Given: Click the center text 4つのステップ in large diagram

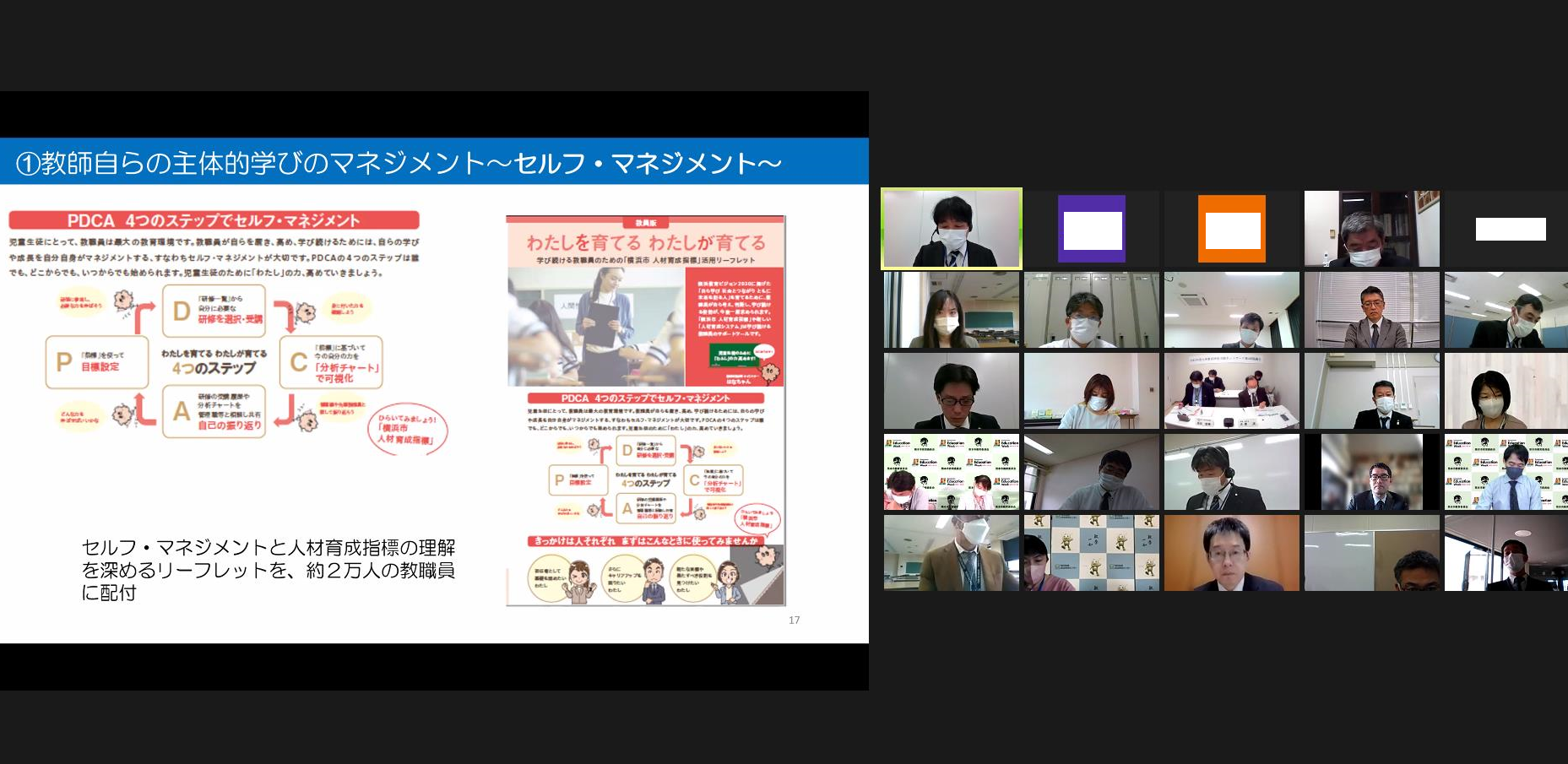Looking at the screenshot, I should click(x=214, y=368).
